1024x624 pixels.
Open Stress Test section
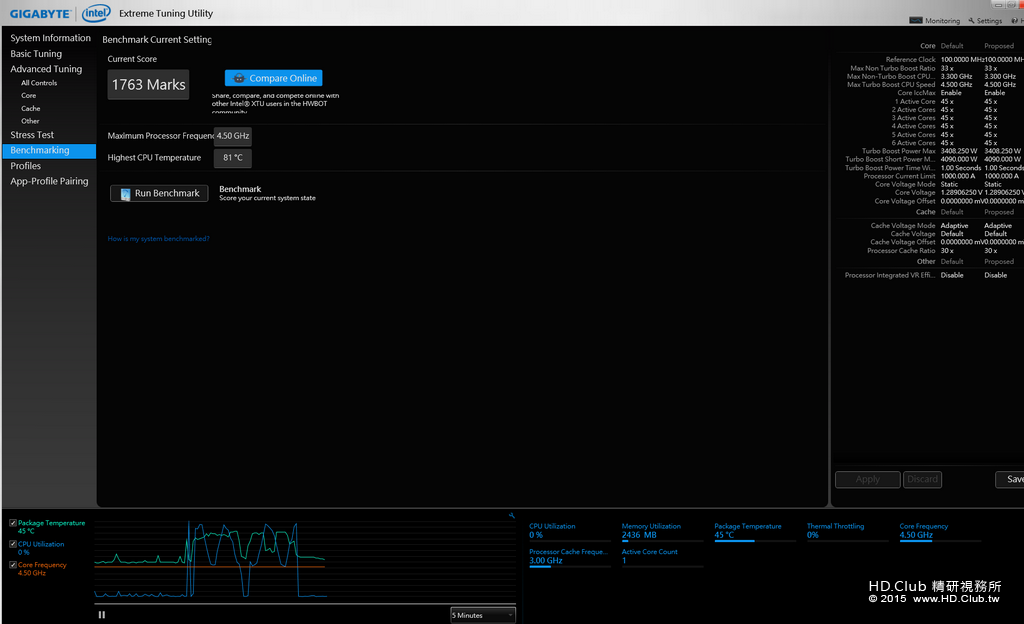click(32, 134)
